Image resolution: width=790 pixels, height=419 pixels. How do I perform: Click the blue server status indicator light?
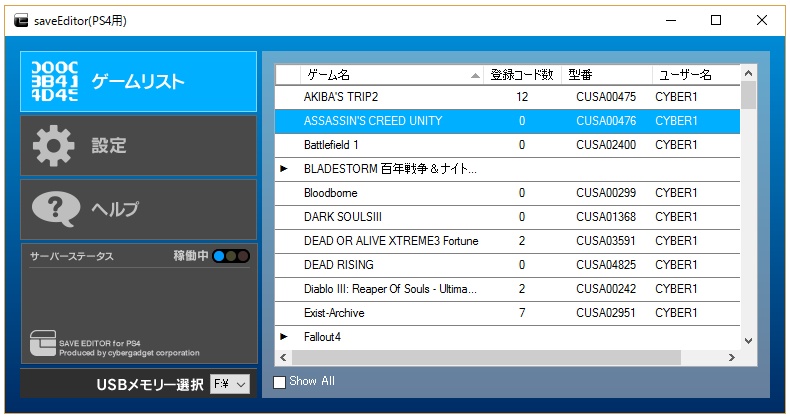pos(219,256)
